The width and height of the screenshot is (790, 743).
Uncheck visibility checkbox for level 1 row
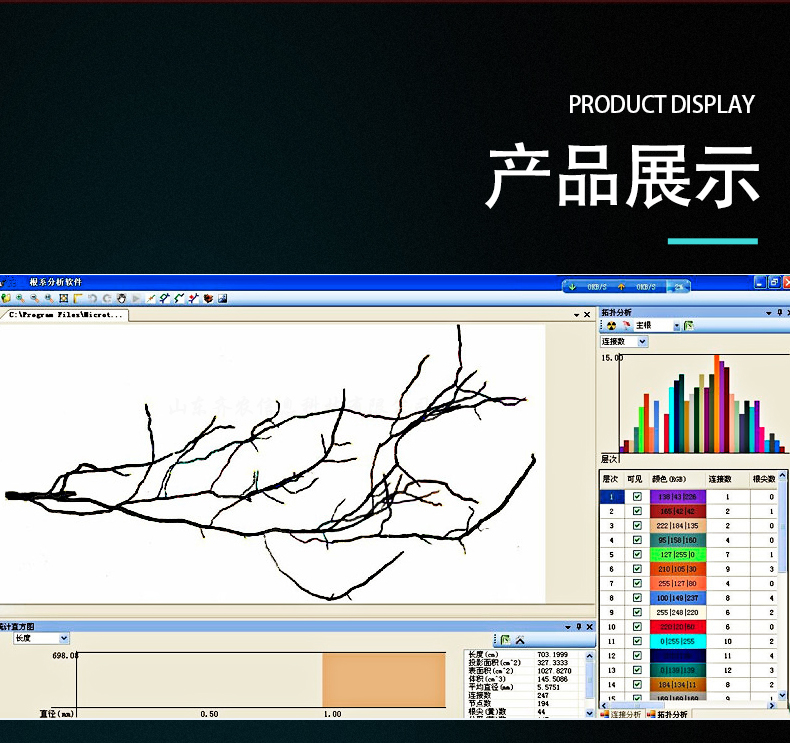click(637, 497)
